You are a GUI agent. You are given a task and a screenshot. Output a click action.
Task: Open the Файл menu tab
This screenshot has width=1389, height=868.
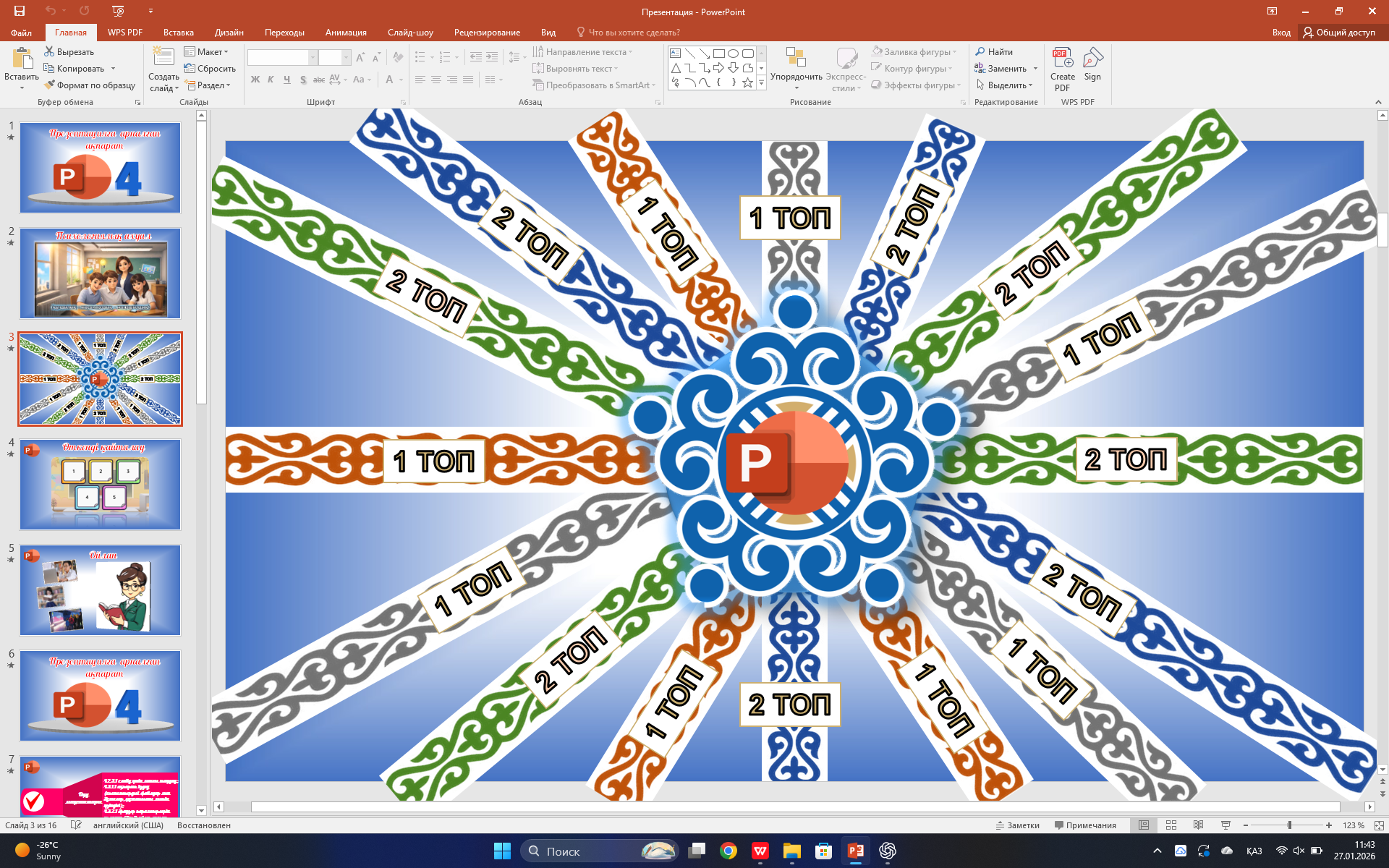21,33
